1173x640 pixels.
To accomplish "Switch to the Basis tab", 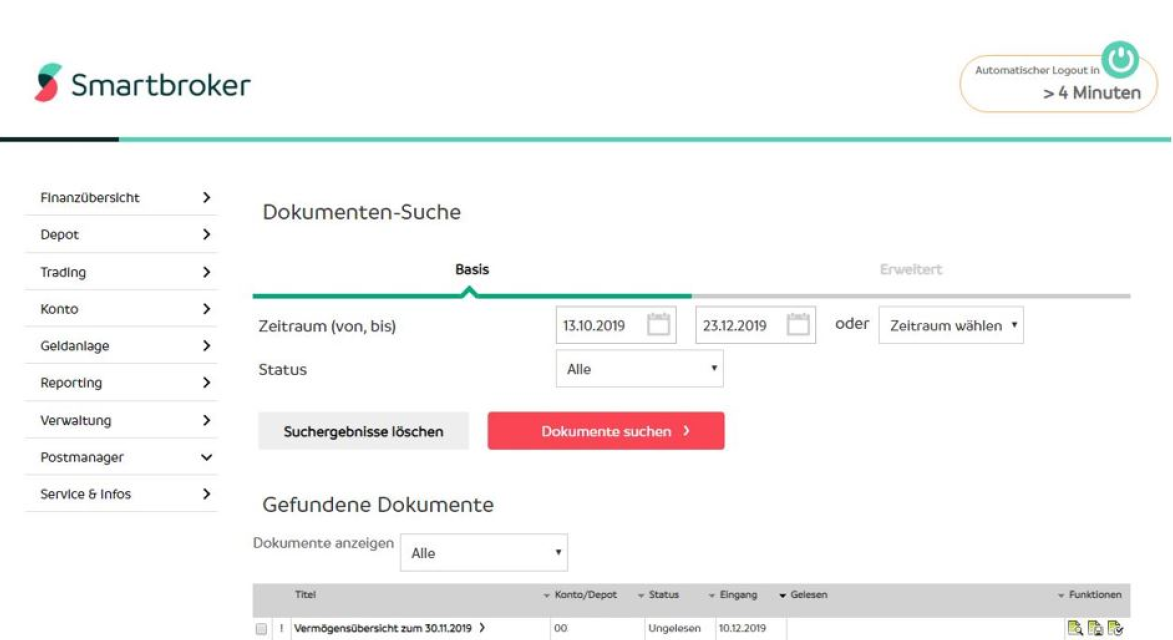I will (x=472, y=269).
